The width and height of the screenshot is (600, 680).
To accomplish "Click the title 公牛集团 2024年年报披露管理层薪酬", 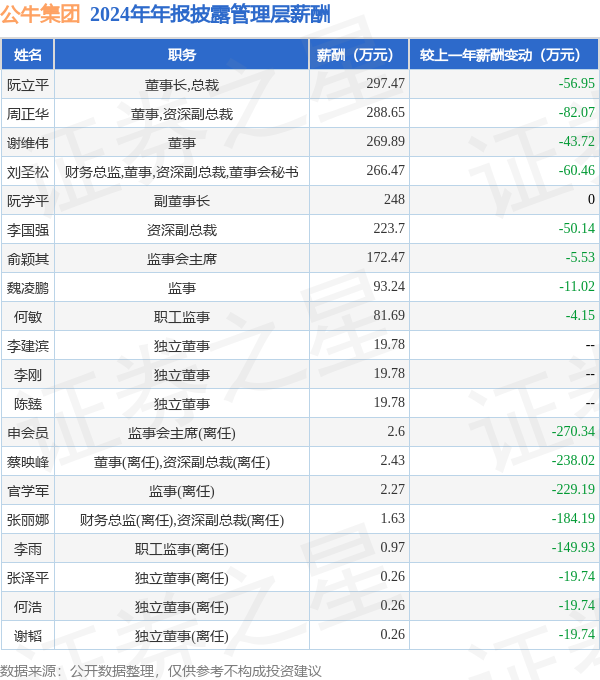I will tap(165, 14).
